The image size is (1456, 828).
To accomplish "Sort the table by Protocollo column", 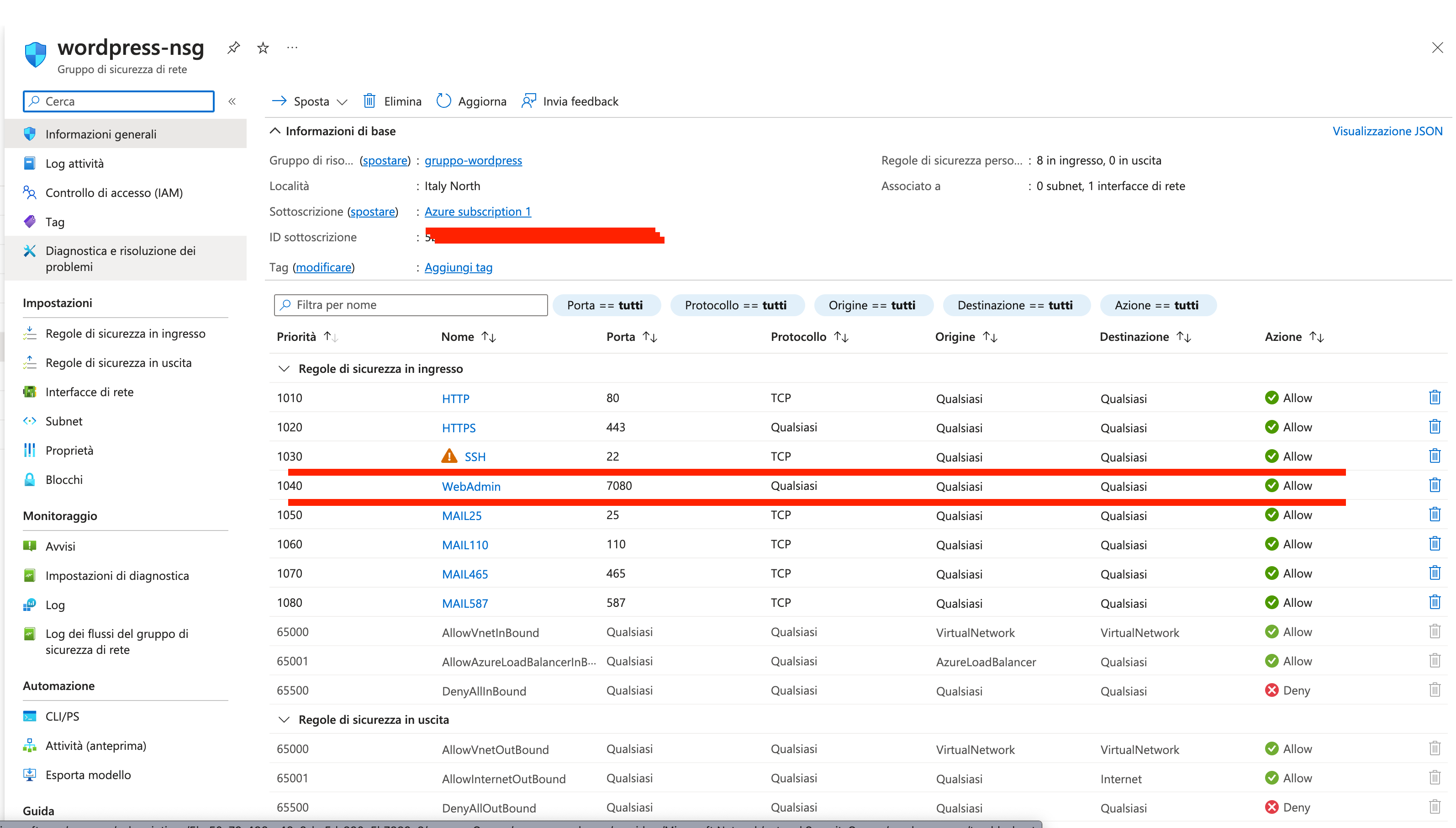I will point(809,337).
